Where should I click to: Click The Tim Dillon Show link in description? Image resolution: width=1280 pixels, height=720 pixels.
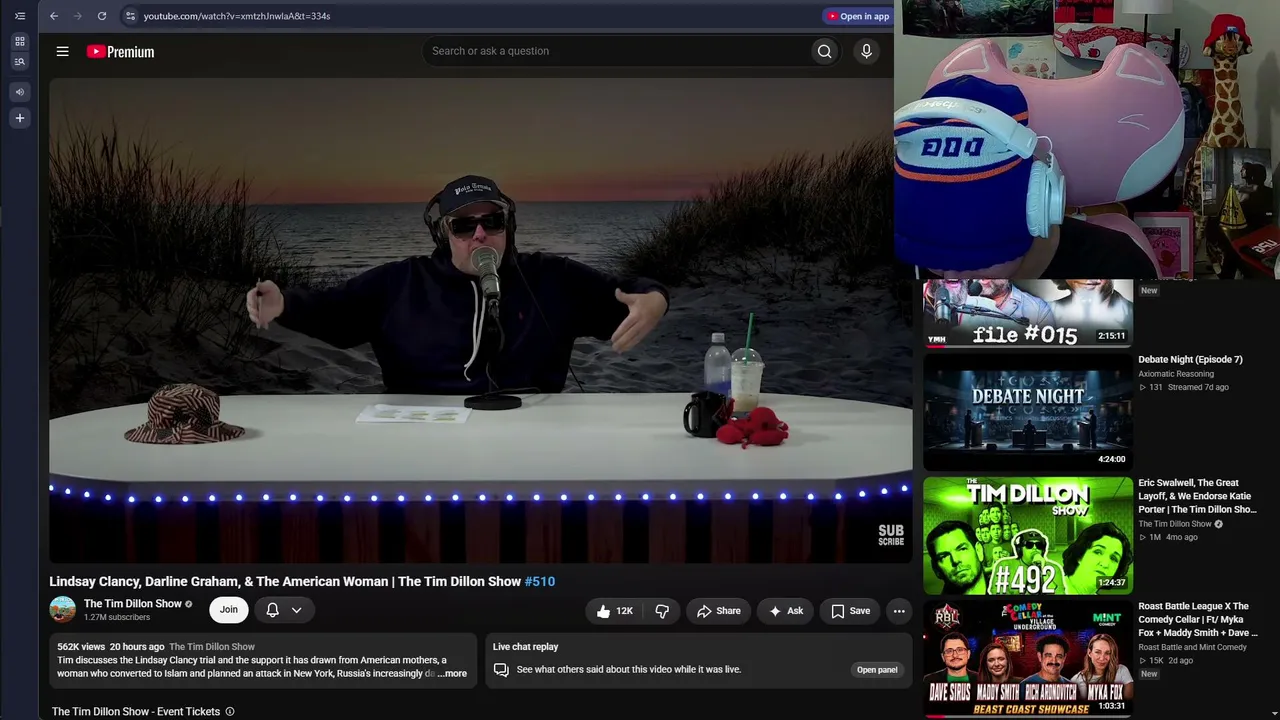click(212, 647)
